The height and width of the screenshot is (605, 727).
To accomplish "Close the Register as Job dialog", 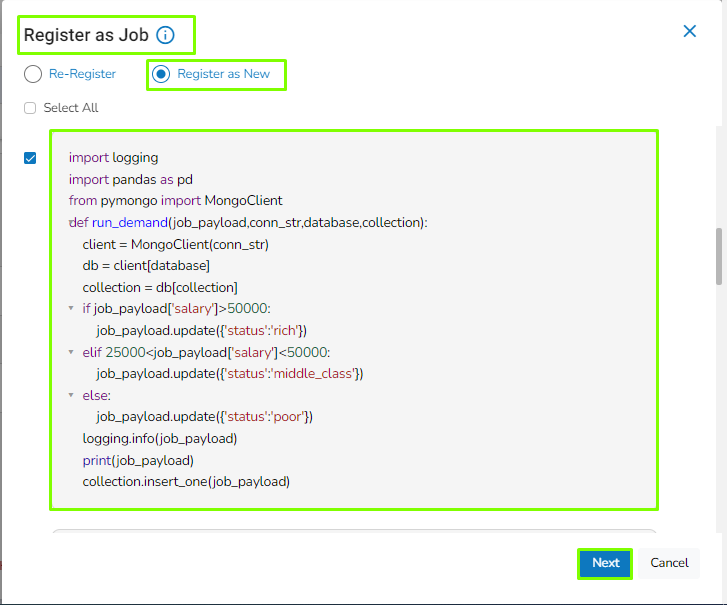I will [689, 31].
